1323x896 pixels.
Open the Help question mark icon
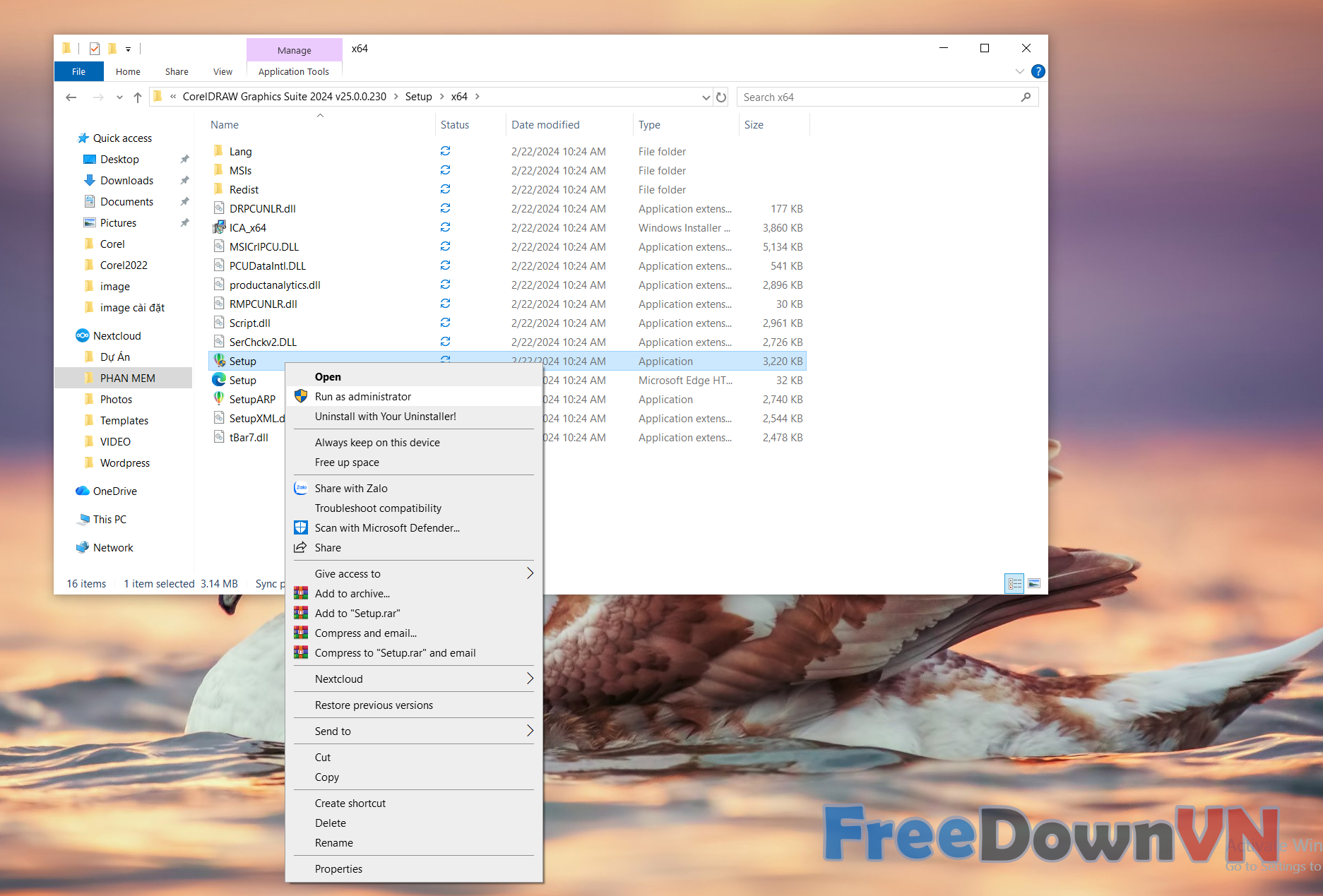pos(1038,71)
